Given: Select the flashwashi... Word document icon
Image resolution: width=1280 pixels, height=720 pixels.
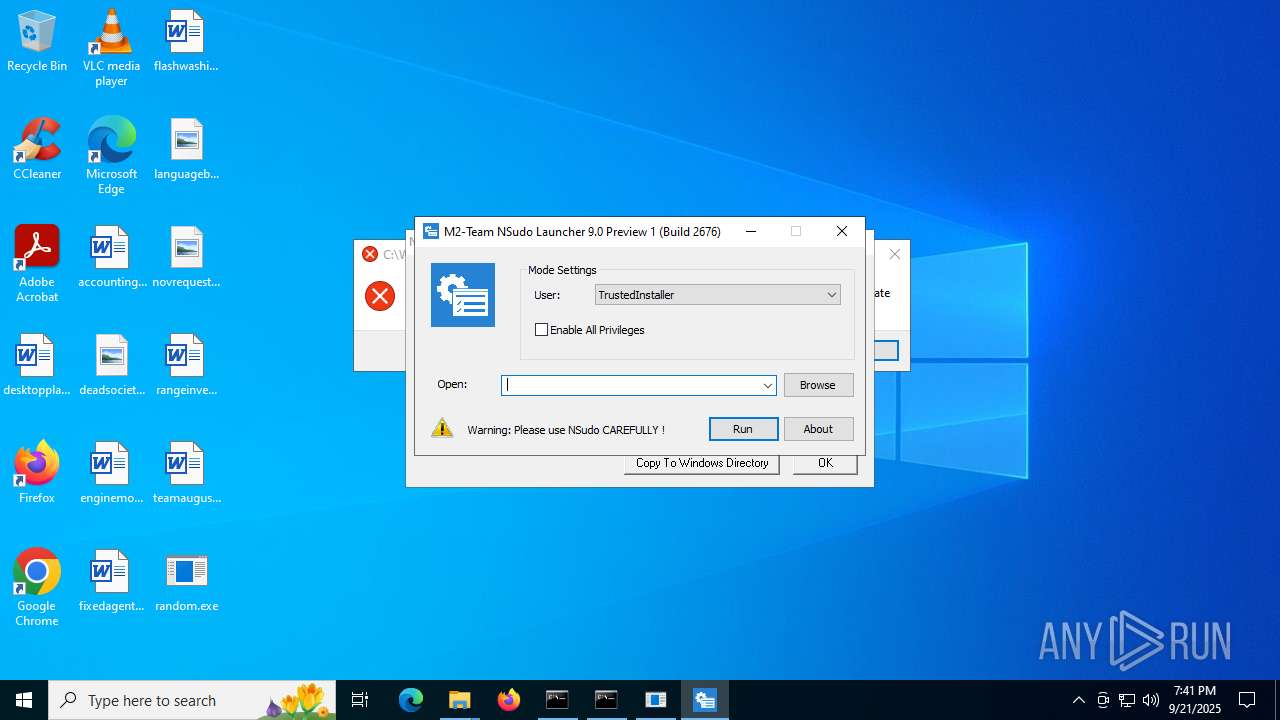Looking at the screenshot, I should [186, 42].
